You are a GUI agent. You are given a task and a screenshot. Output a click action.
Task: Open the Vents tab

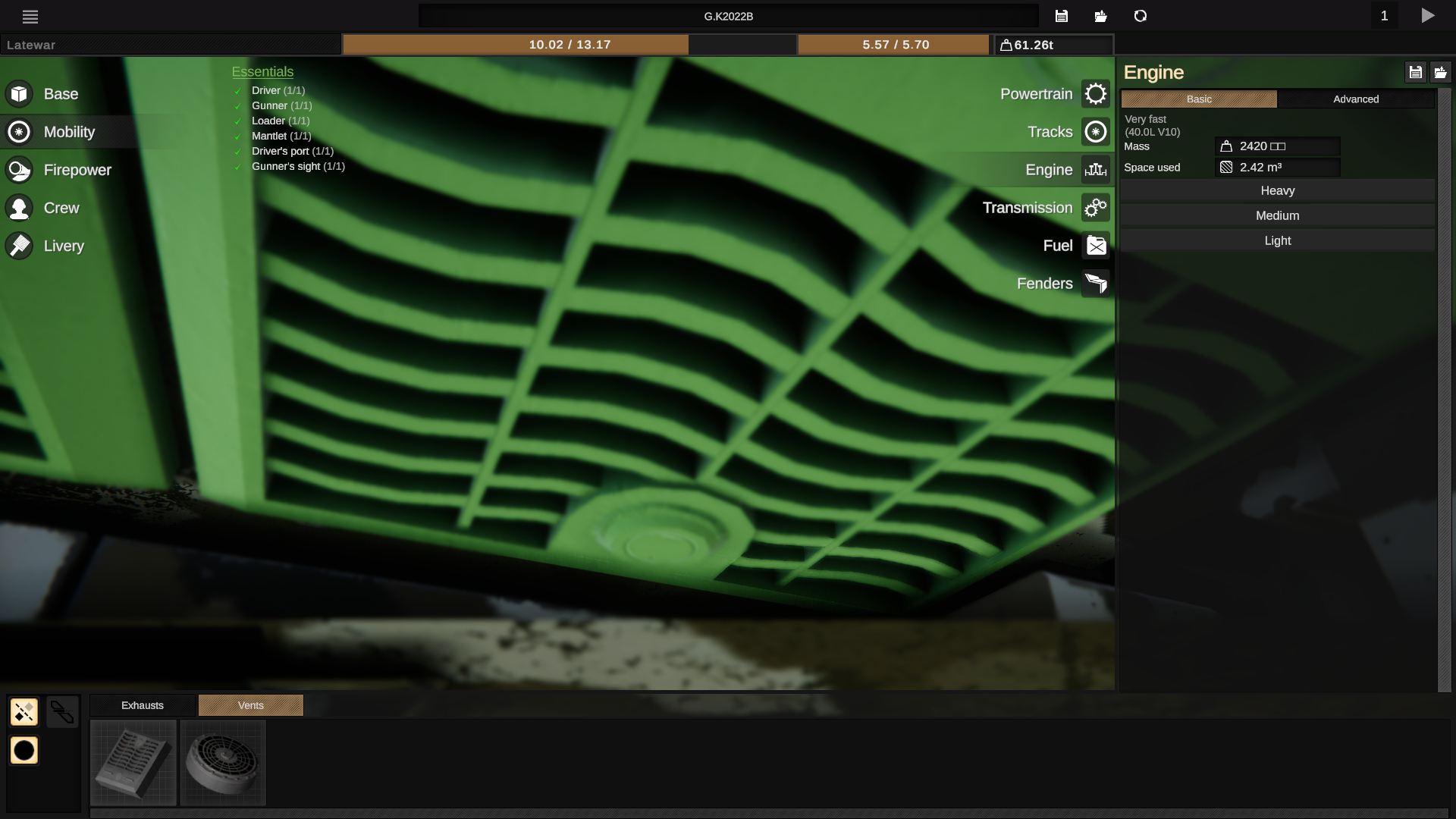pyautogui.click(x=251, y=705)
